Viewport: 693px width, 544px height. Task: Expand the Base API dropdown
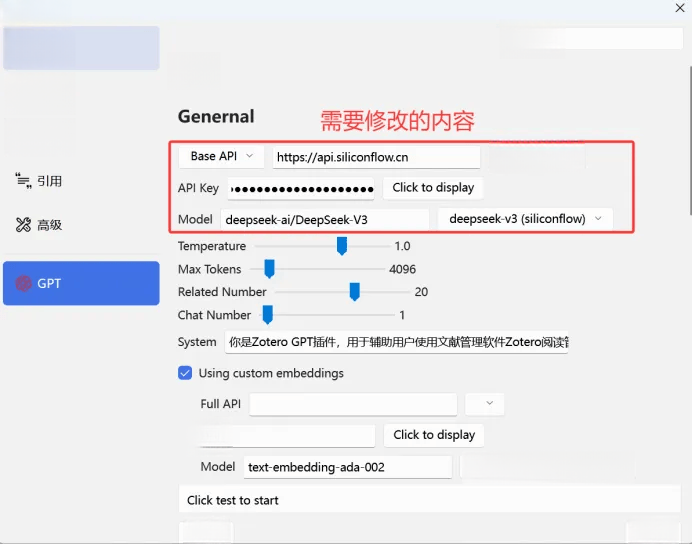221,156
